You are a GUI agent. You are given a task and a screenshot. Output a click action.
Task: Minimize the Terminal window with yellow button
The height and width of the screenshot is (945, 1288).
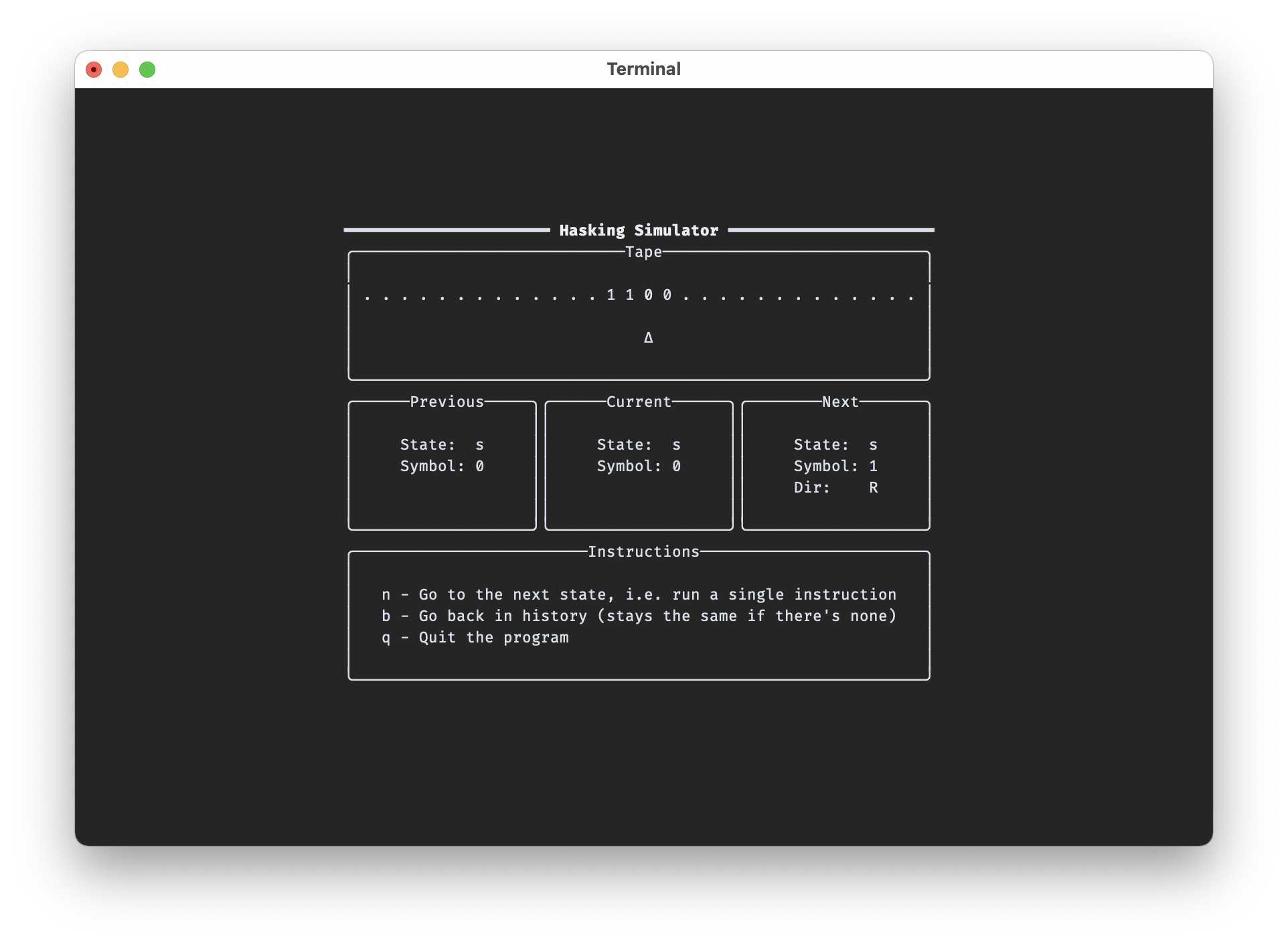coord(120,70)
